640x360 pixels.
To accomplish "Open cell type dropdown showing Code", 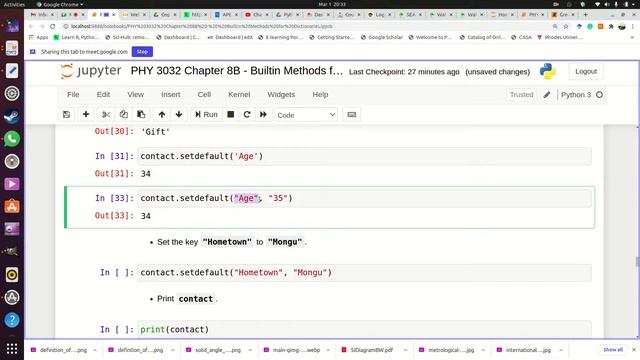I will [x=306, y=115].
